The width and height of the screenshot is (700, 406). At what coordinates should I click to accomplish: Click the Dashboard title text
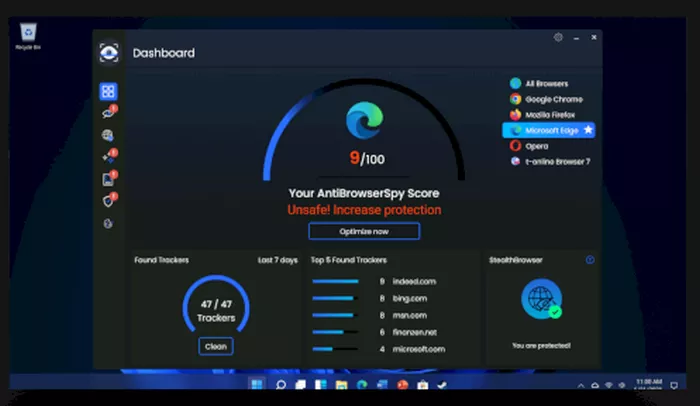click(x=164, y=53)
